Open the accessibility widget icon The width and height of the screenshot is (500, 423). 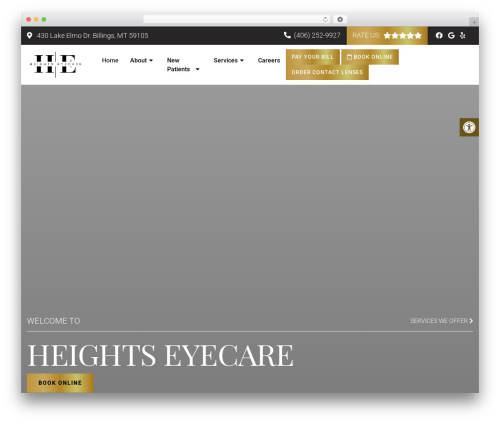click(x=469, y=127)
